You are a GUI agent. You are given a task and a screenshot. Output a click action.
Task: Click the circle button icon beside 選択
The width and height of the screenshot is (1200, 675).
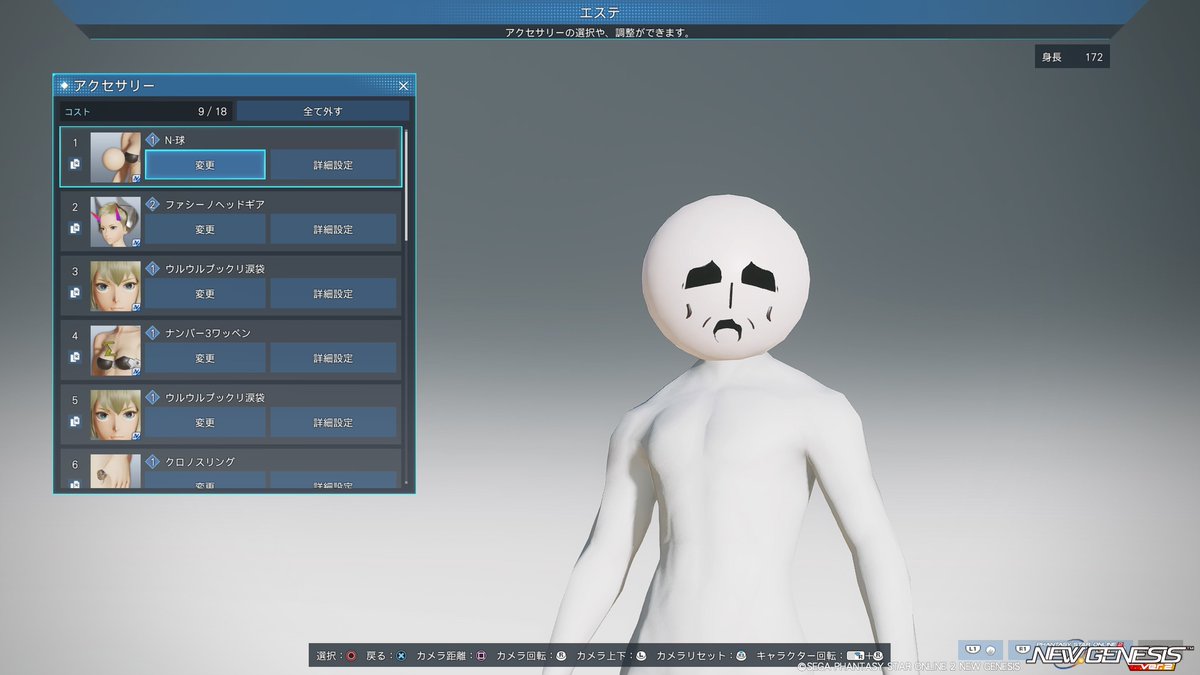(351, 656)
